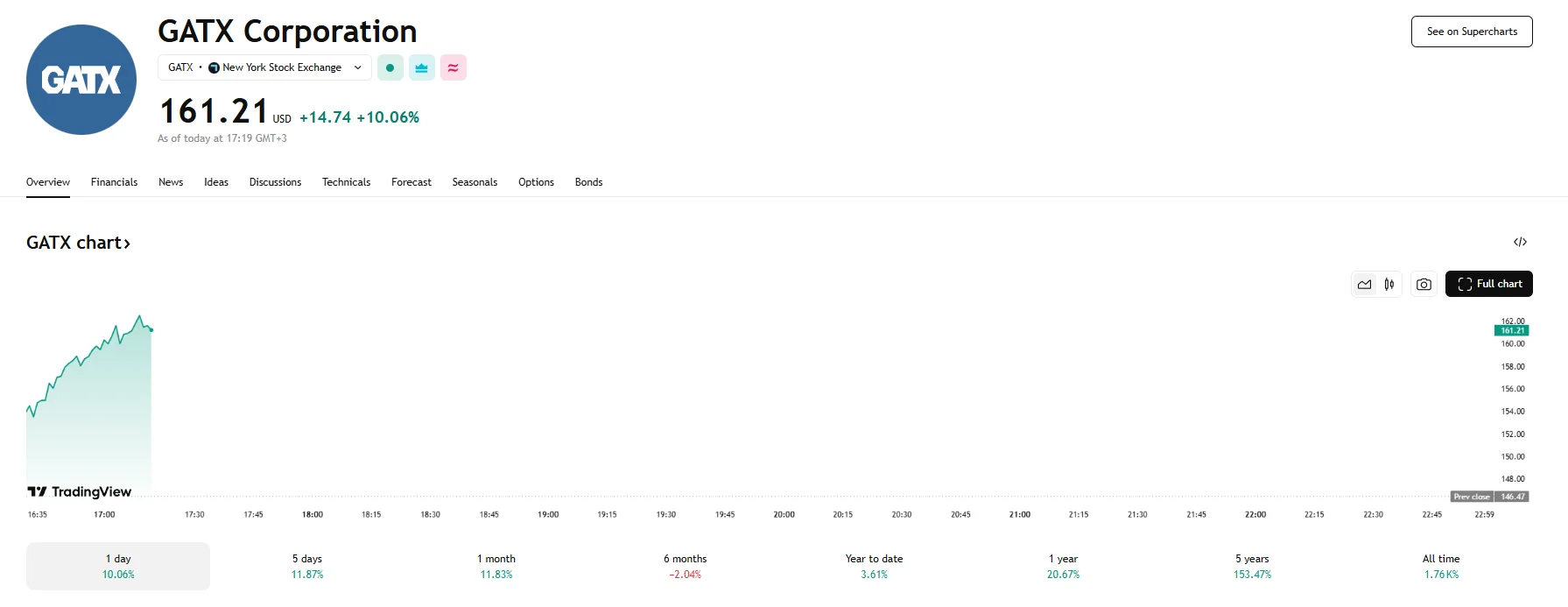Switch to candlestick chart style
The width and height of the screenshot is (1568, 607).
1389,284
